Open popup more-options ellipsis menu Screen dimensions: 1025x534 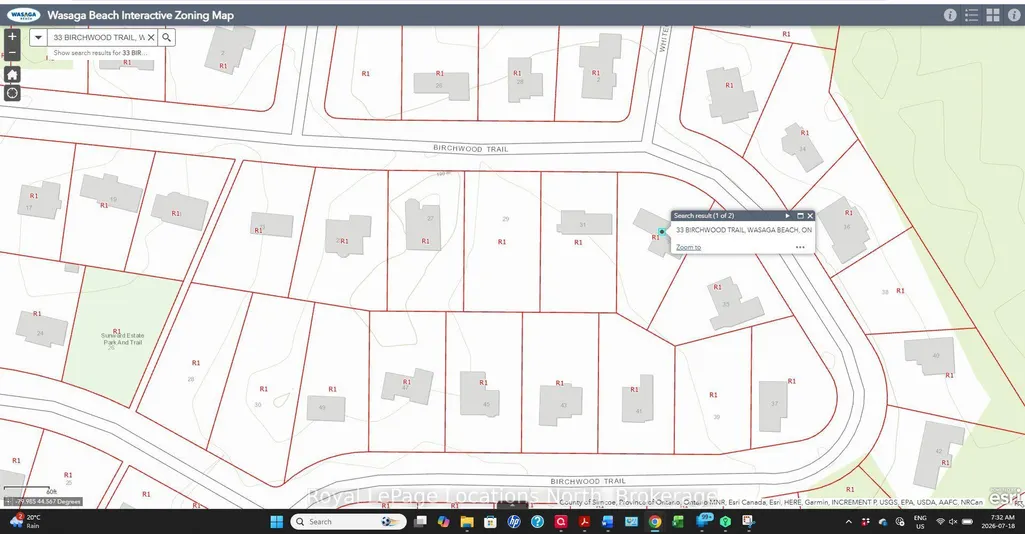[800, 247]
